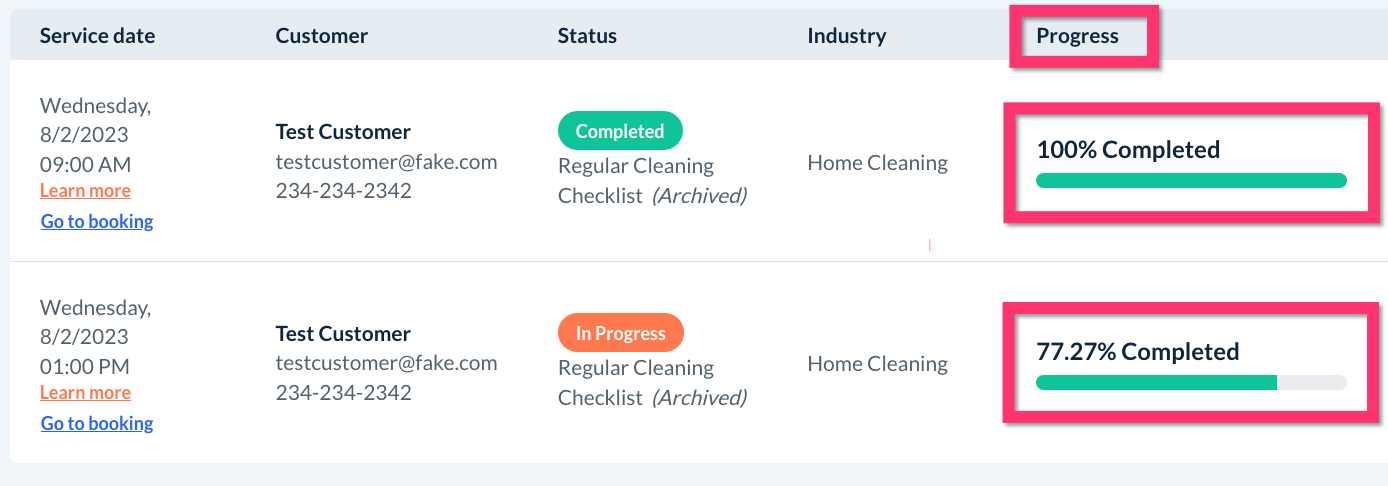Image resolution: width=1388 pixels, height=486 pixels.
Task: Click Regular Cleaning Checklist under In Progress badge
Action: click(x=635, y=382)
